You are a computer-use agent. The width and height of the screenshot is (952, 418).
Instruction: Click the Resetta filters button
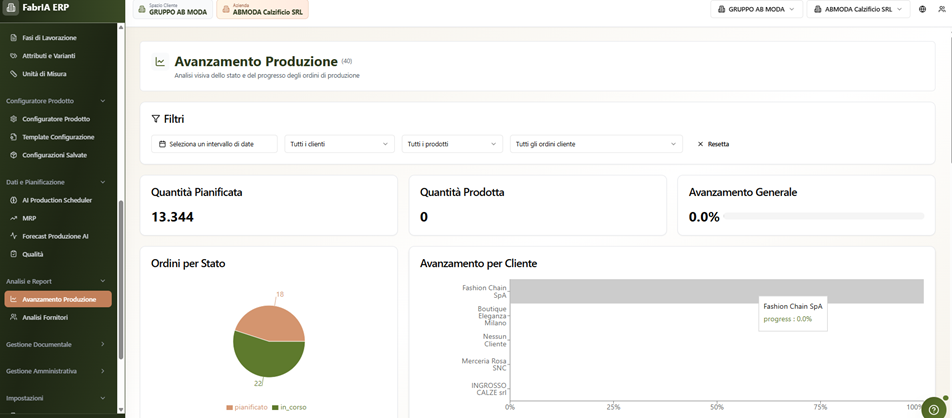tap(713, 144)
